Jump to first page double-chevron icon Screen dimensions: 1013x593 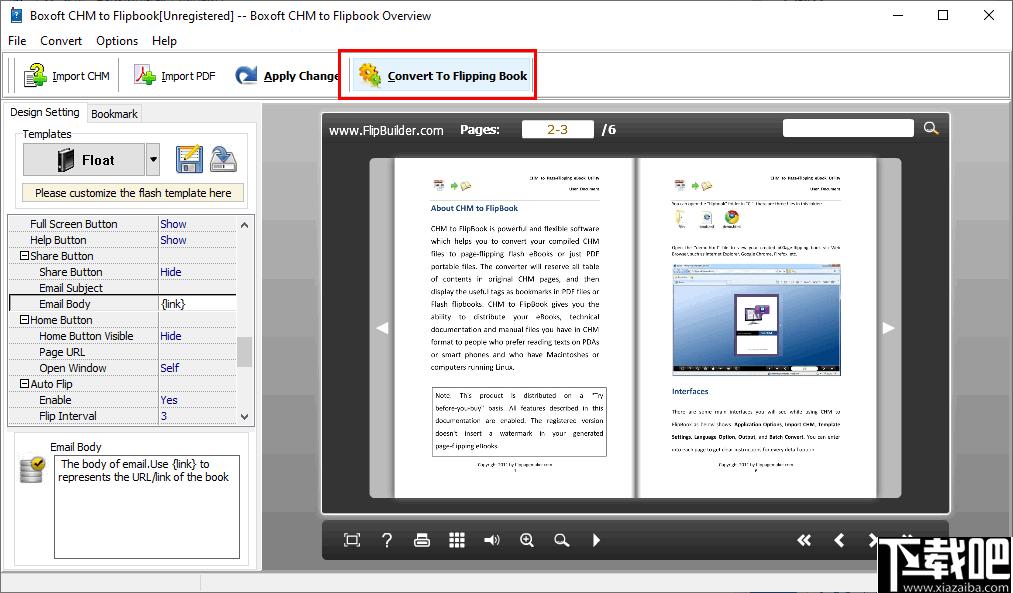[x=804, y=540]
